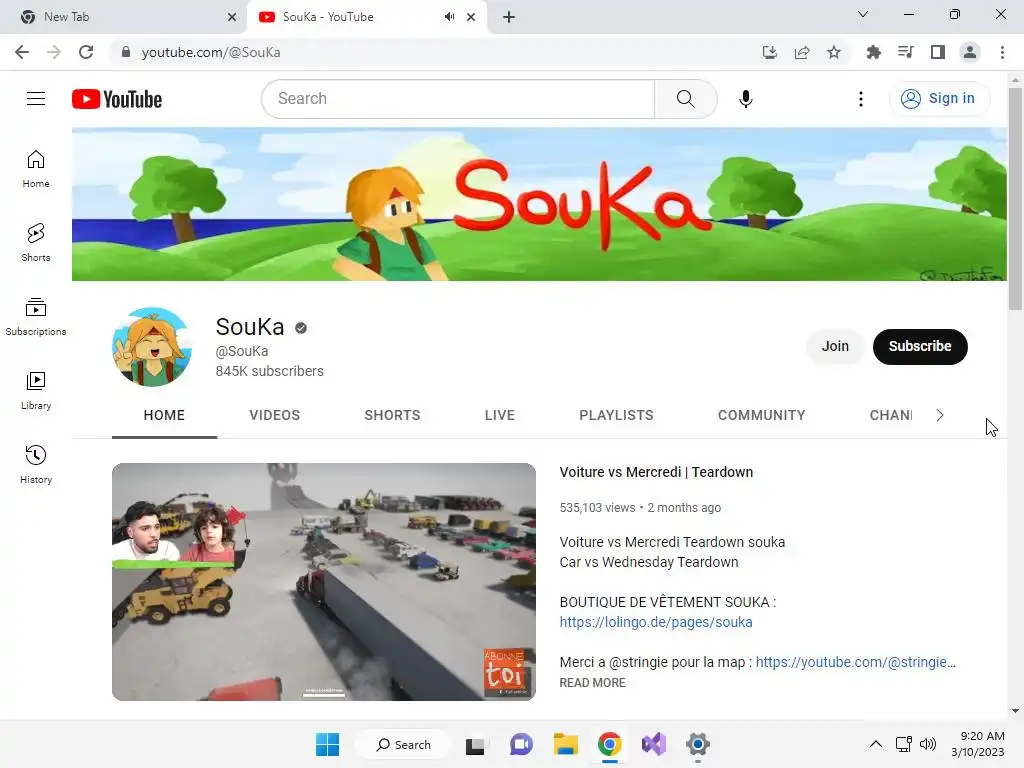Bookmark this page with star icon
Viewport: 1024px width, 768px height.
point(834,52)
